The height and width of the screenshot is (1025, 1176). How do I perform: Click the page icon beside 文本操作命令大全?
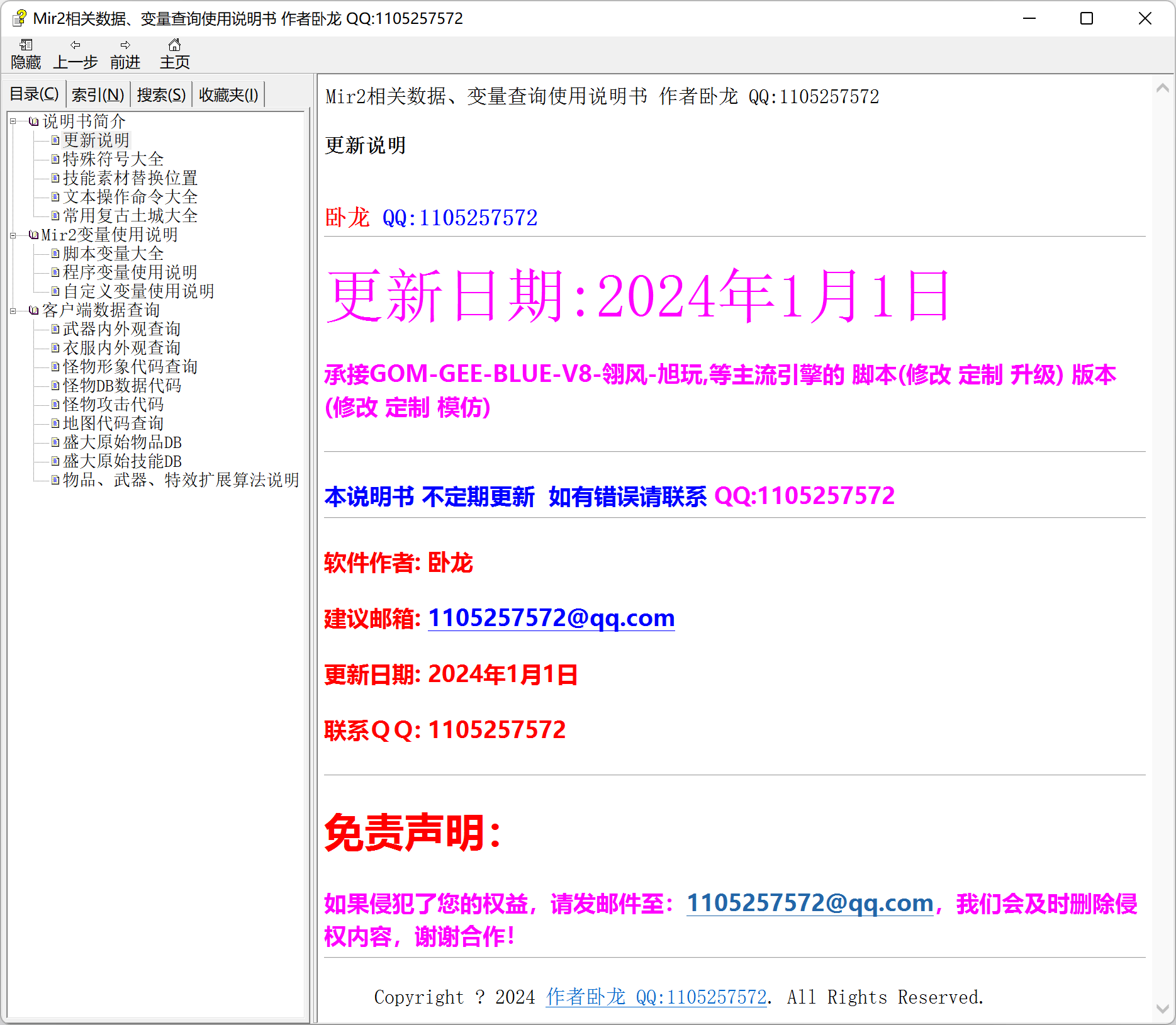(x=55, y=197)
